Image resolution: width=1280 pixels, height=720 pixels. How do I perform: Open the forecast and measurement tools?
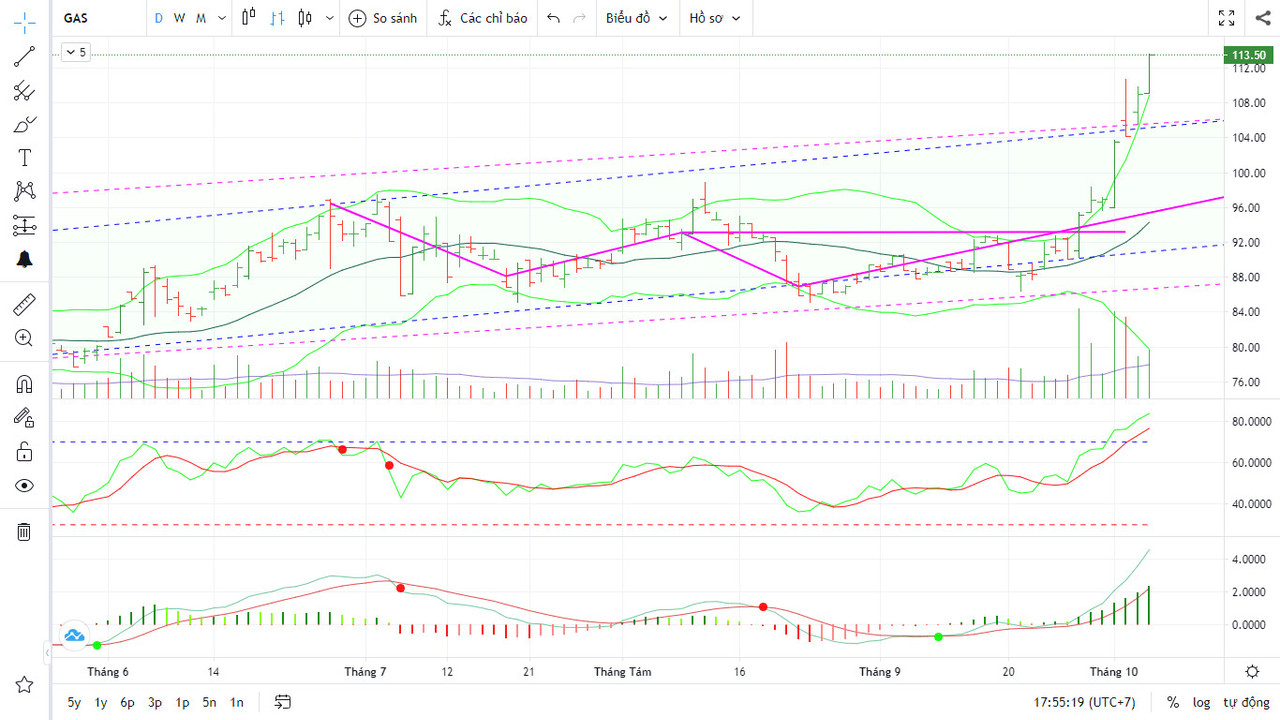24,225
